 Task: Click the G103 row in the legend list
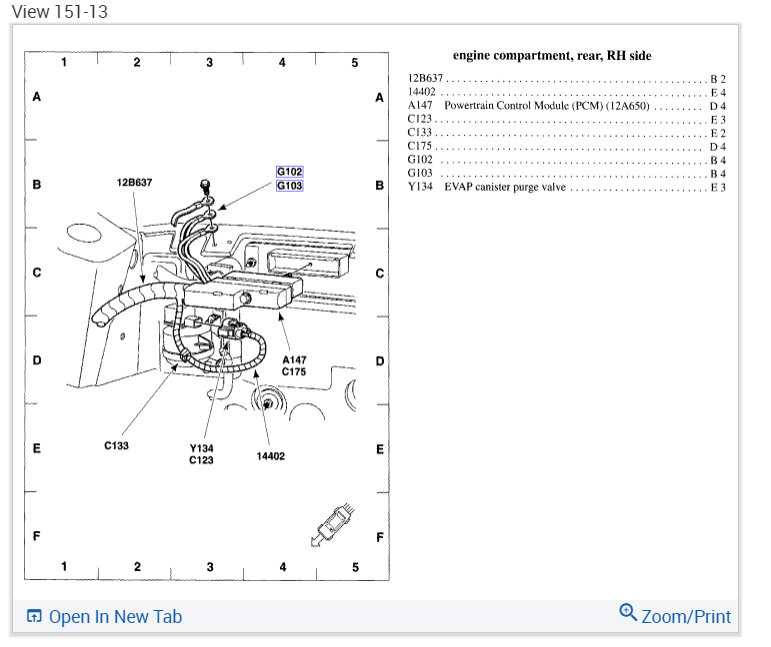[566, 173]
